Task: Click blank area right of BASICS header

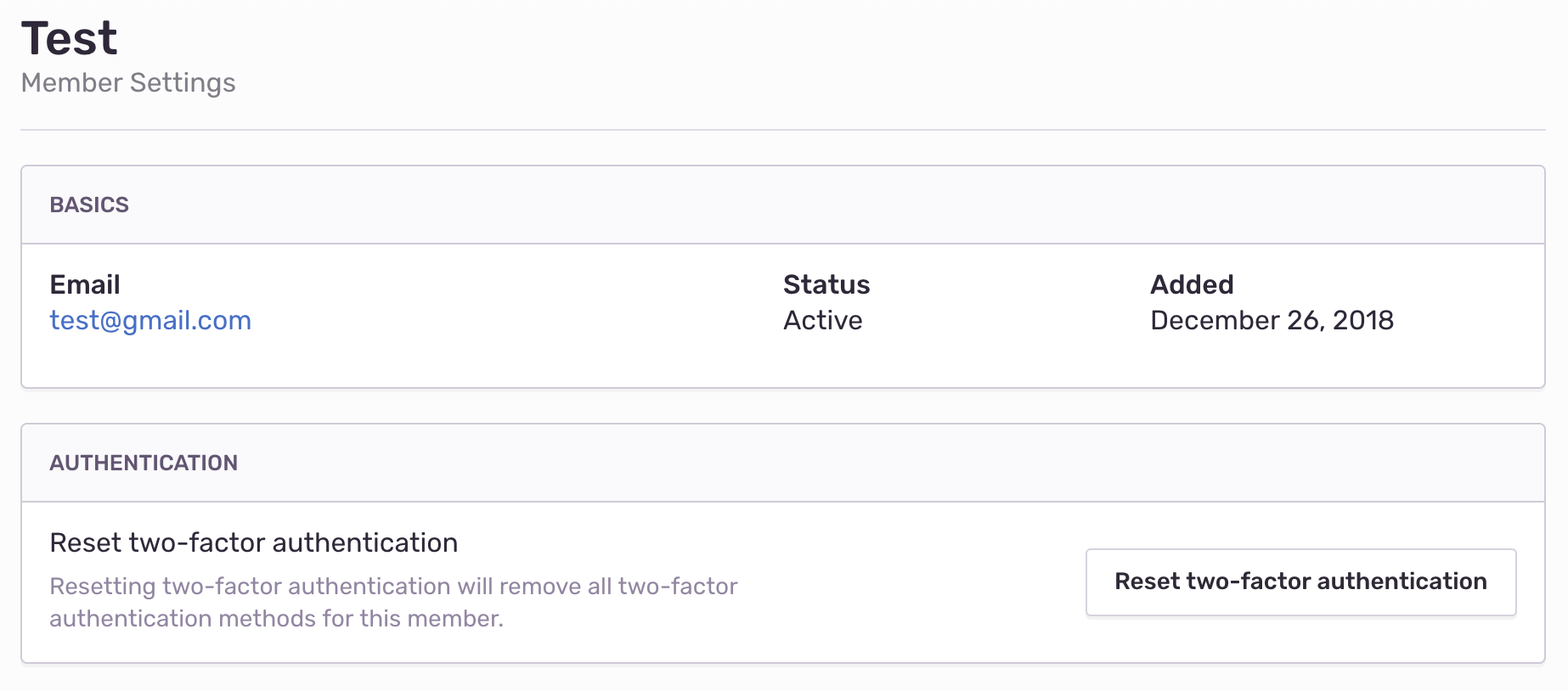Action: coord(849,205)
